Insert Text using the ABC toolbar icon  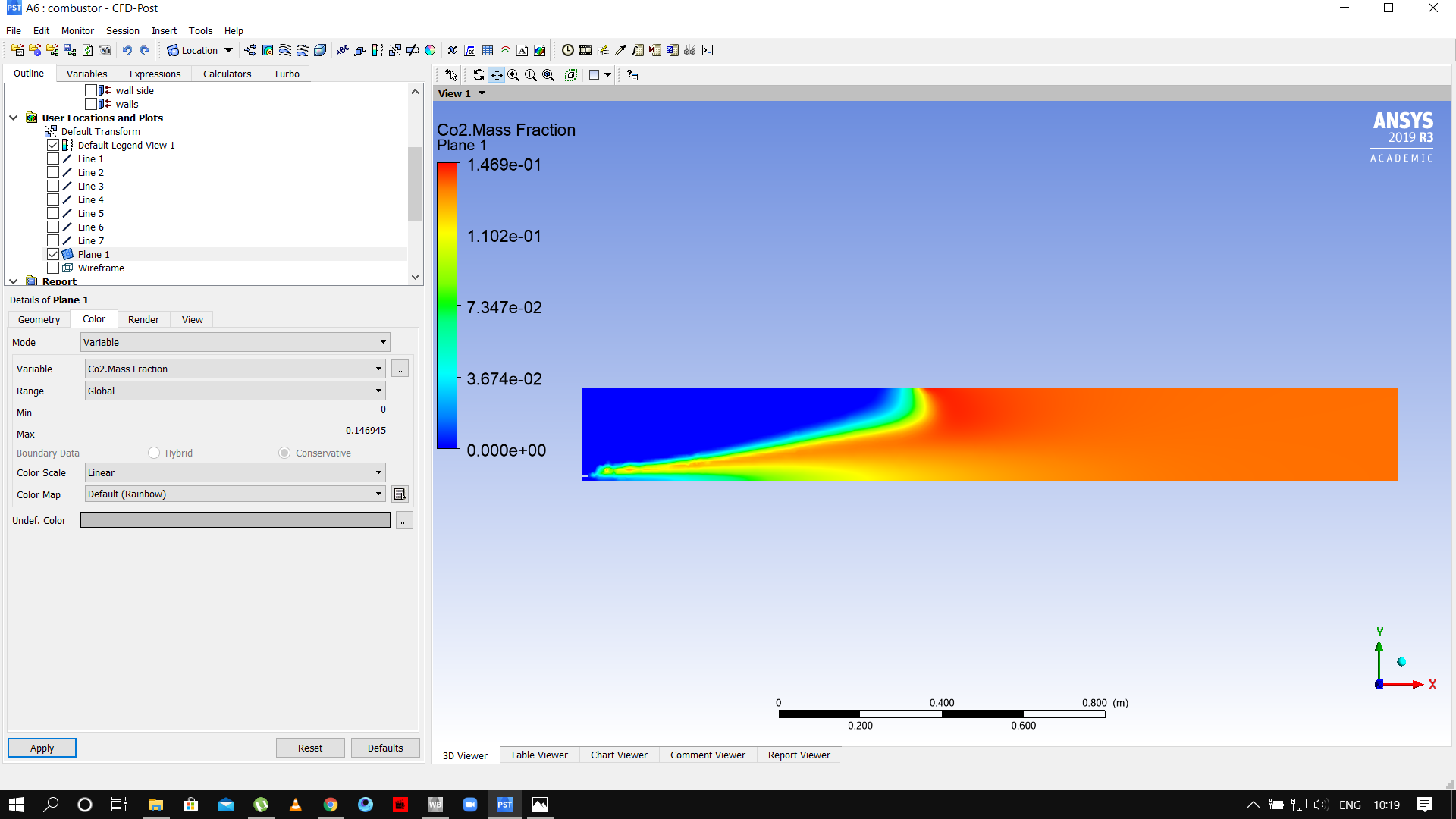[x=341, y=50]
